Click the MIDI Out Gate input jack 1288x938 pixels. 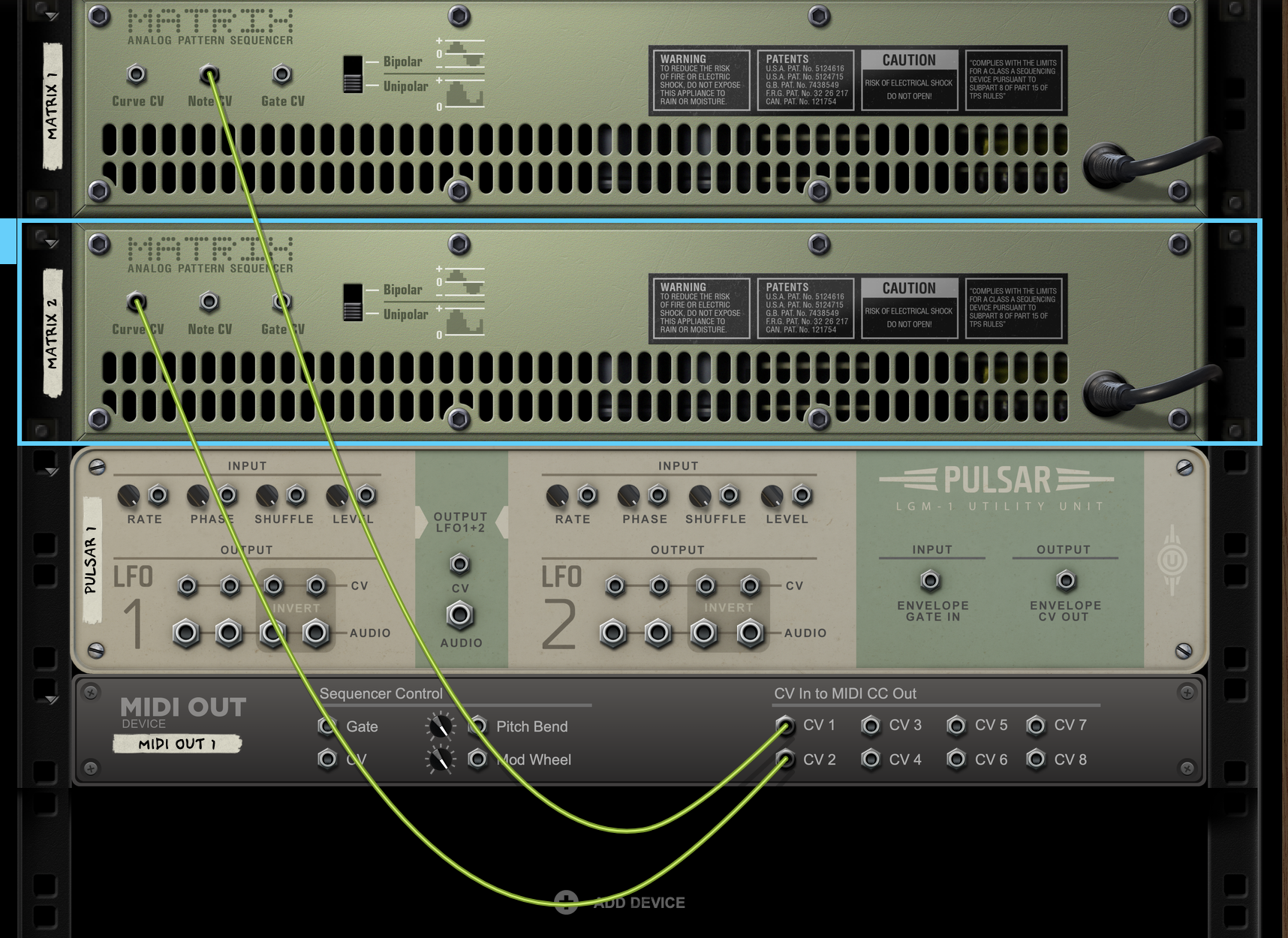point(327,726)
